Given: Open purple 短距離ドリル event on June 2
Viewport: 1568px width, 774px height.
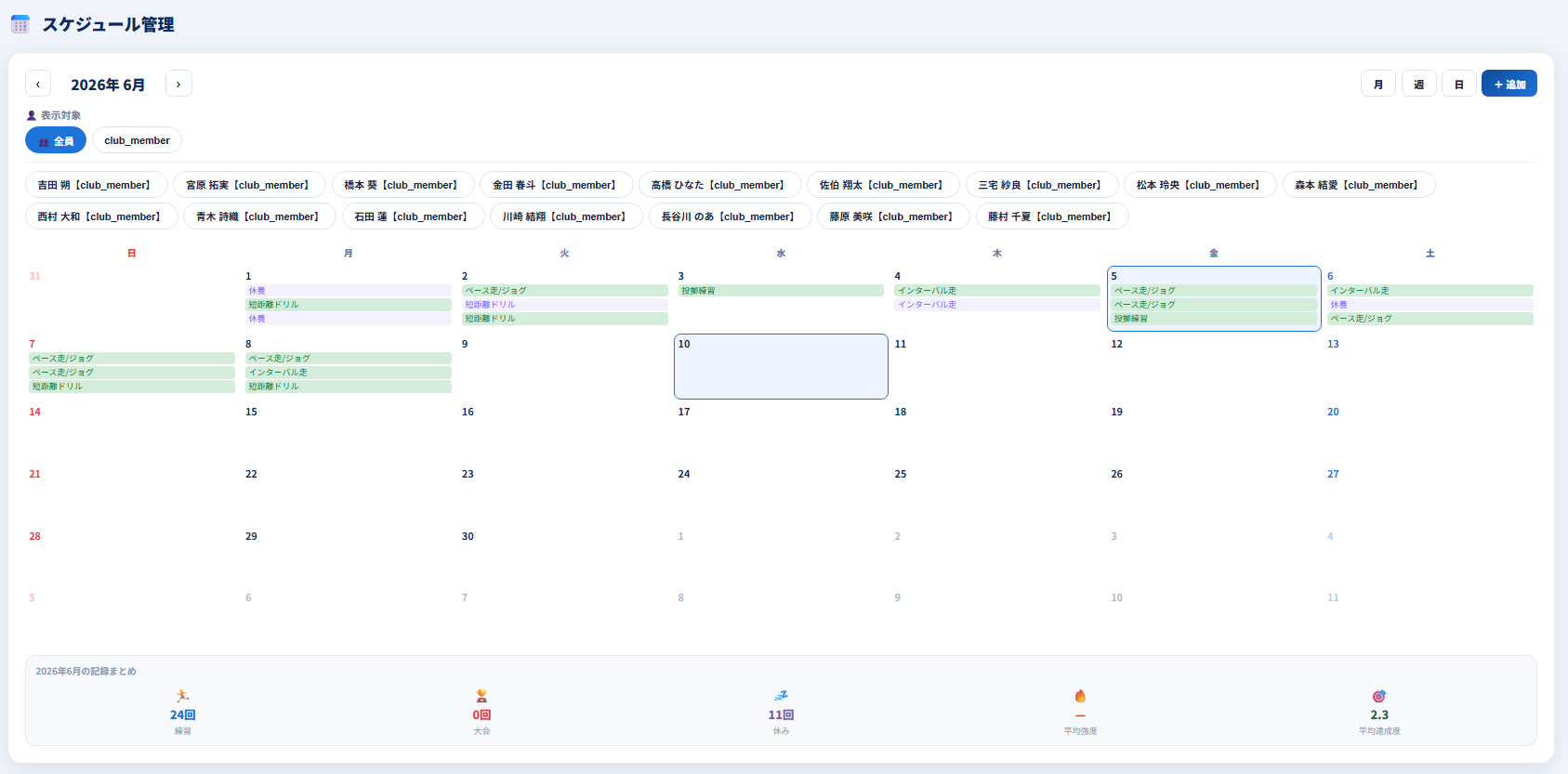Looking at the screenshot, I should [564, 305].
